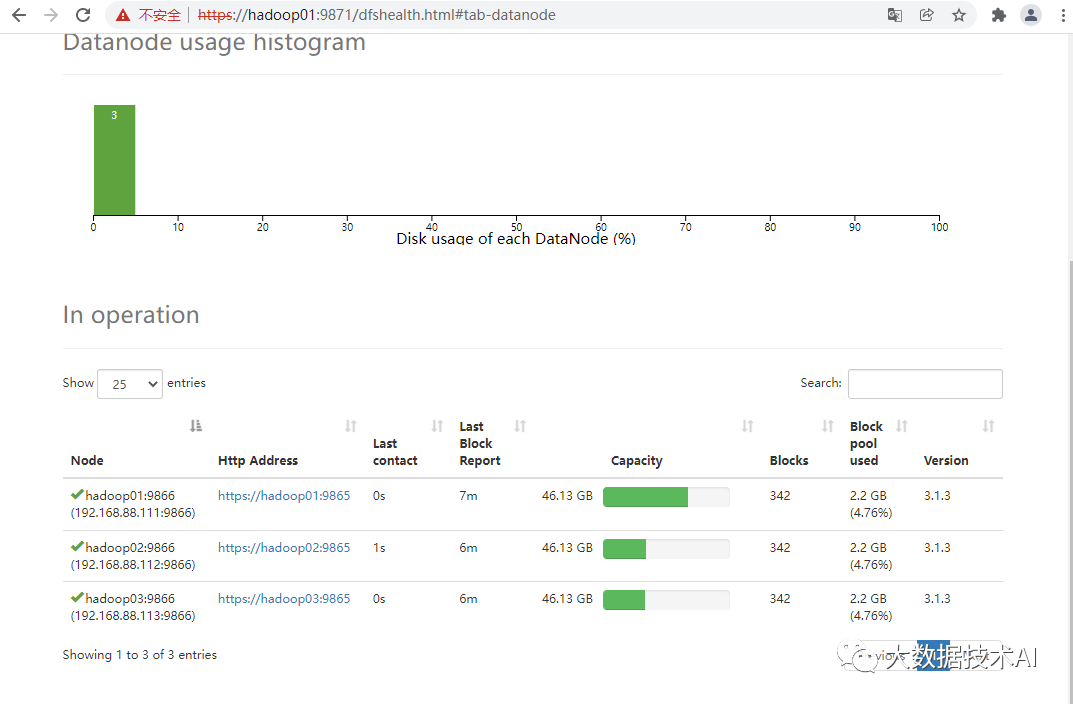Sort table by Node column
This screenshot has width=1073, height=704.
pyautogui.click(x=196, y=426)
